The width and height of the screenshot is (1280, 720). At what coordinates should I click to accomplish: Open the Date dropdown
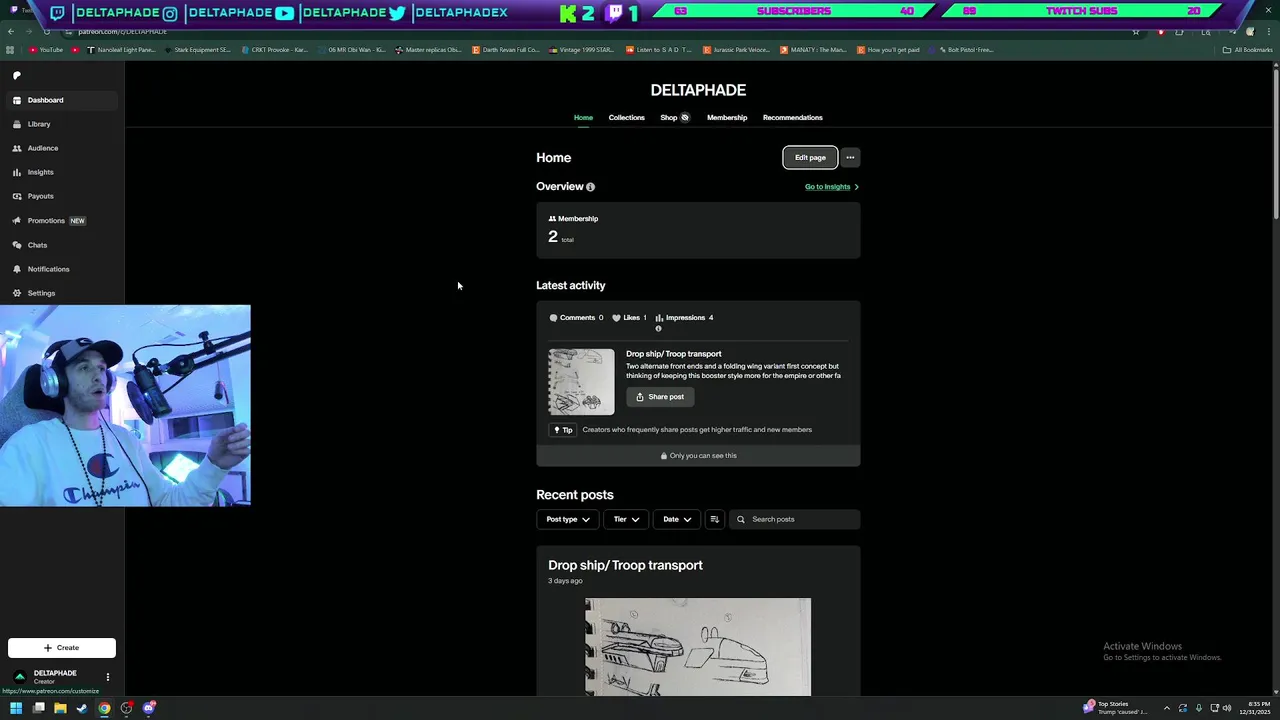677,519
